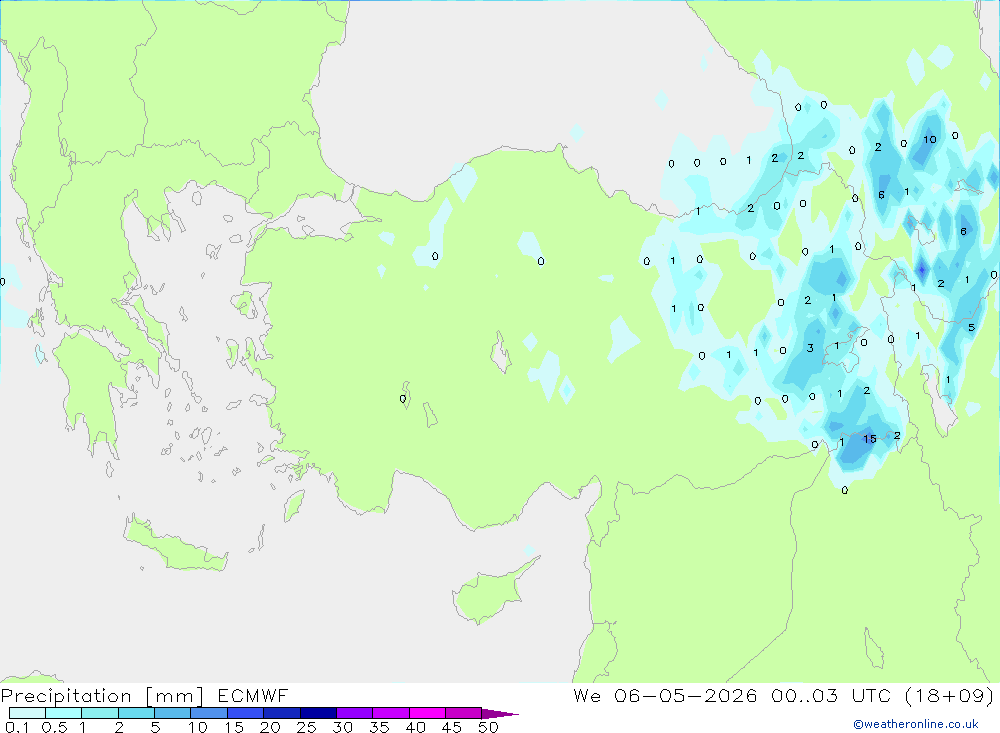Click the '10' precipitation value on the map
The image size is (1000, 733).
(x=930, y=140)
